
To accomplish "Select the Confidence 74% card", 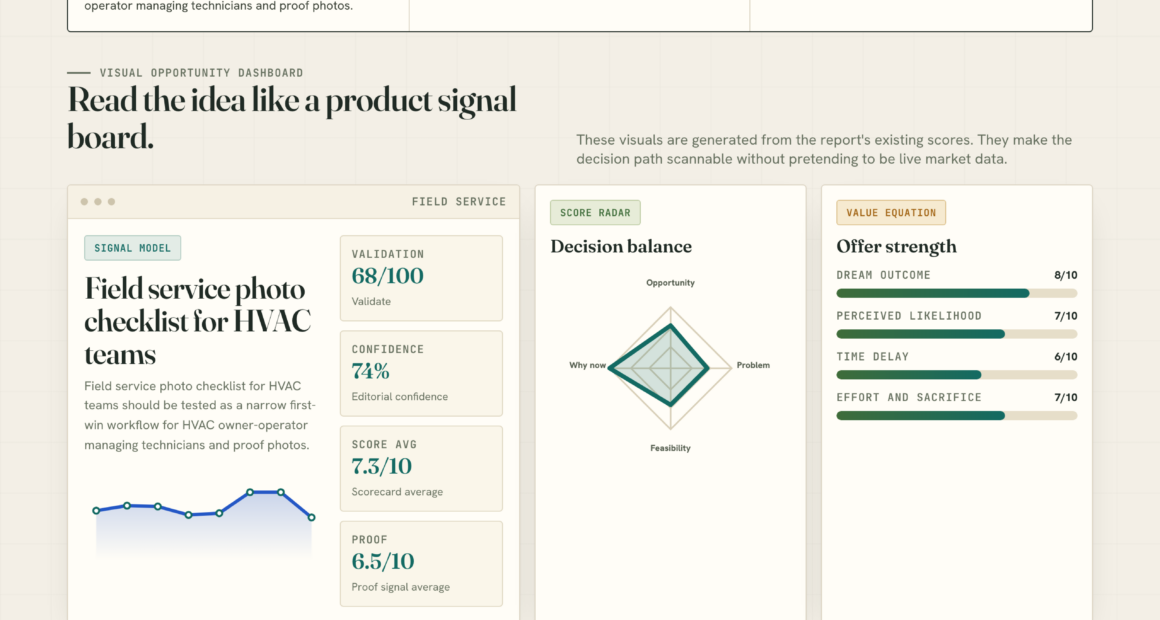I will (x=421, y=374).
